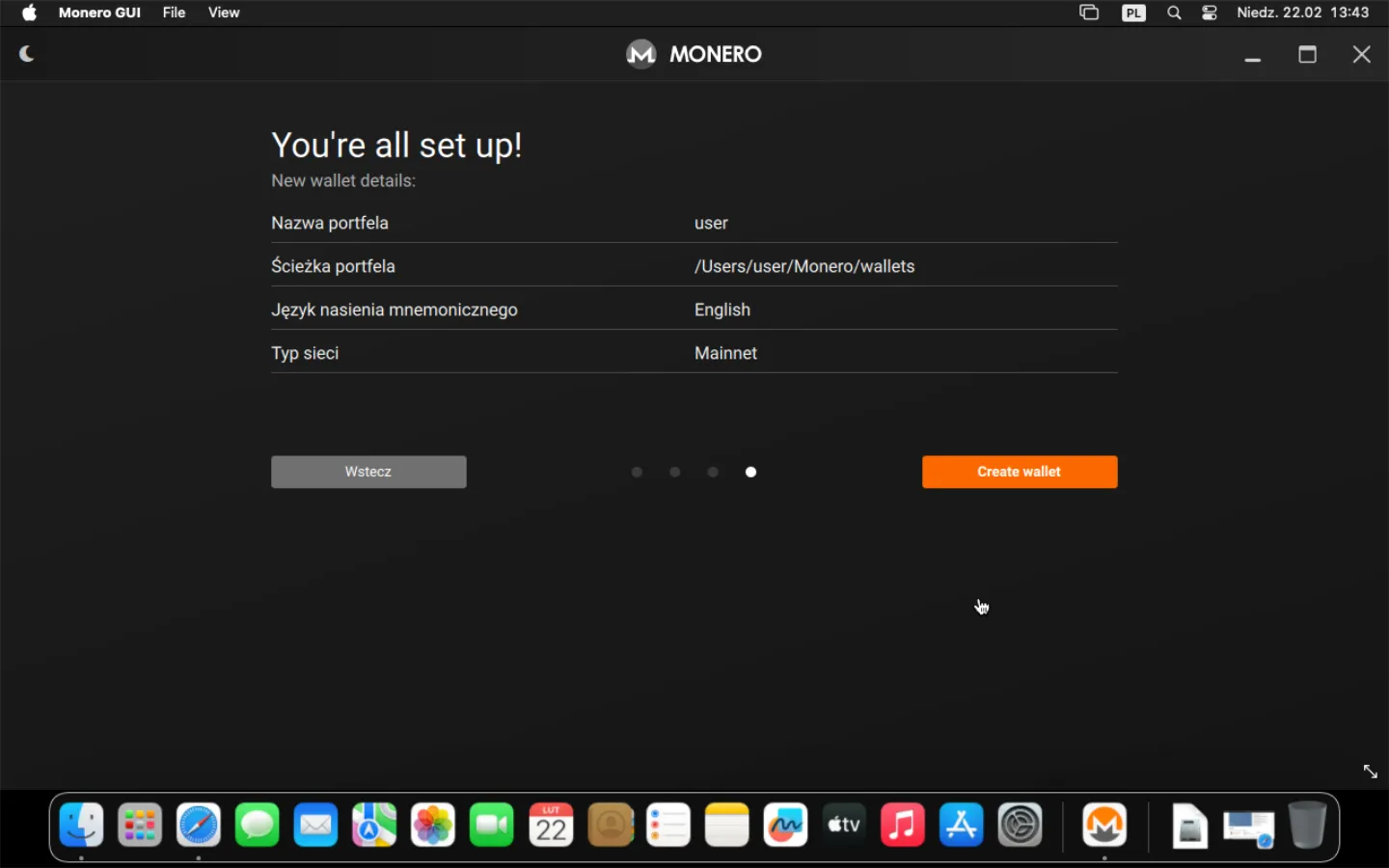
Task: Select the third wizard progress dot
Action: coord(713,472)
